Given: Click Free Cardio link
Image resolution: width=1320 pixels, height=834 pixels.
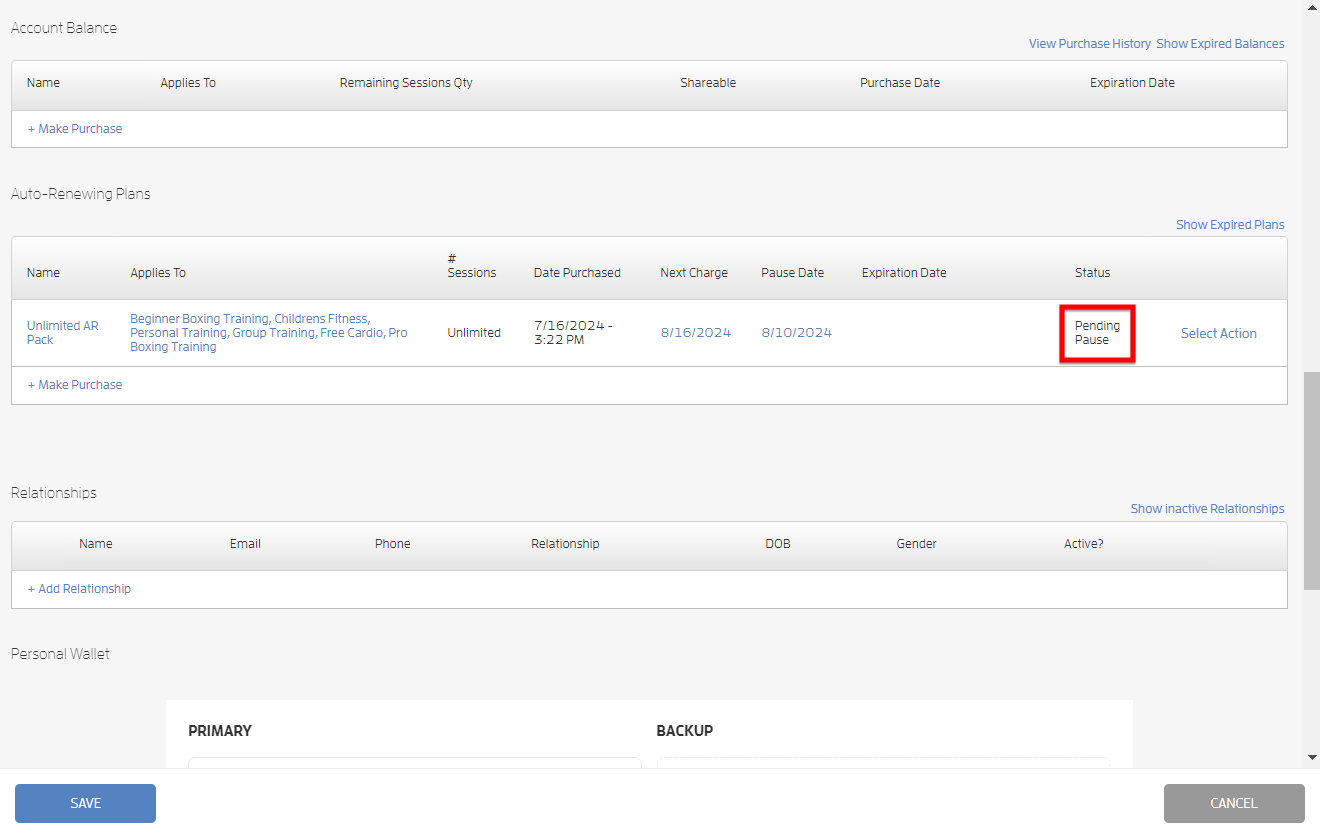Looking at the screenshot, I should pos(351,333).
